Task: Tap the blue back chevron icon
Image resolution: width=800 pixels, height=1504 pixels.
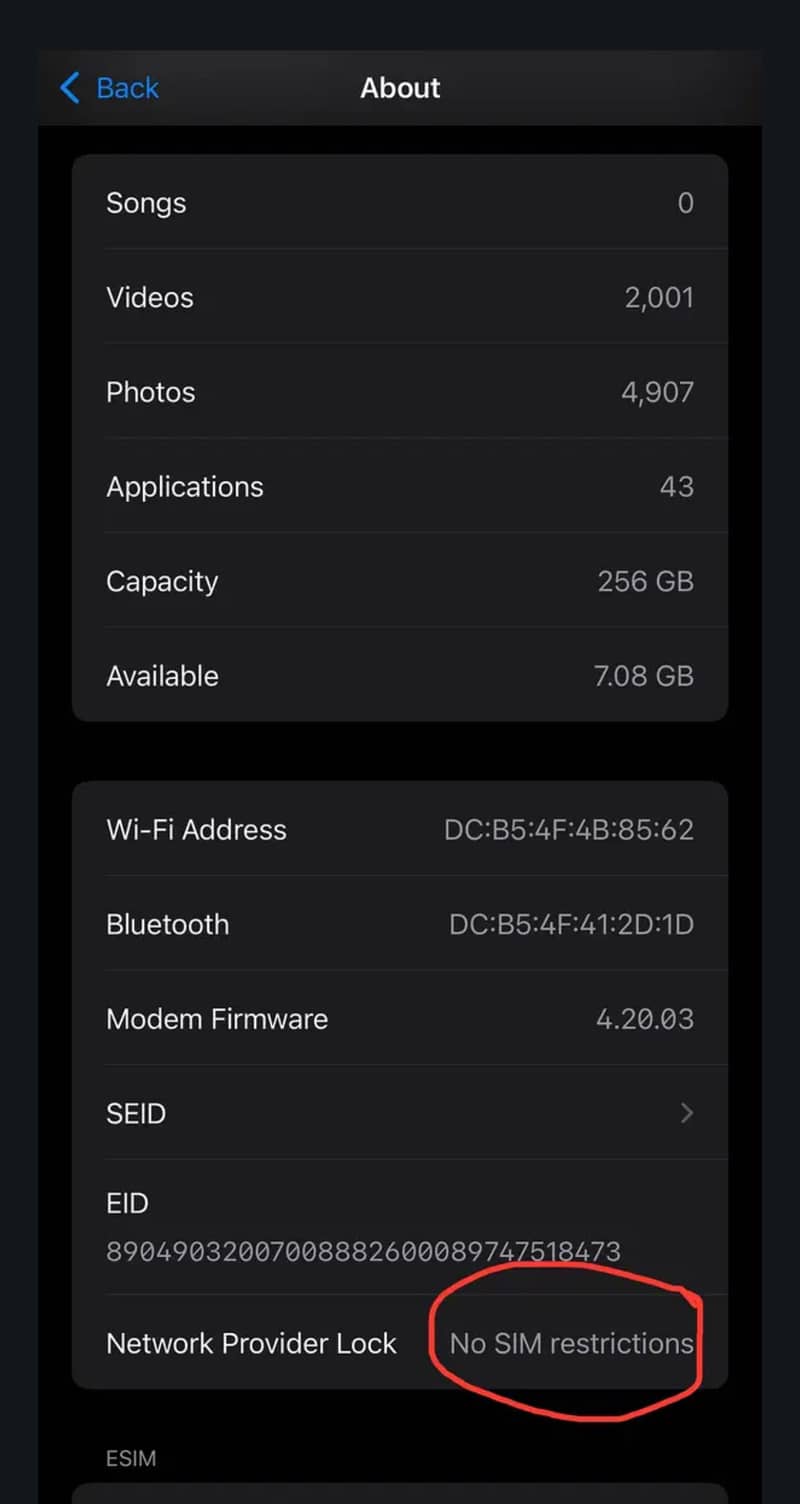Action: point(70,88)
